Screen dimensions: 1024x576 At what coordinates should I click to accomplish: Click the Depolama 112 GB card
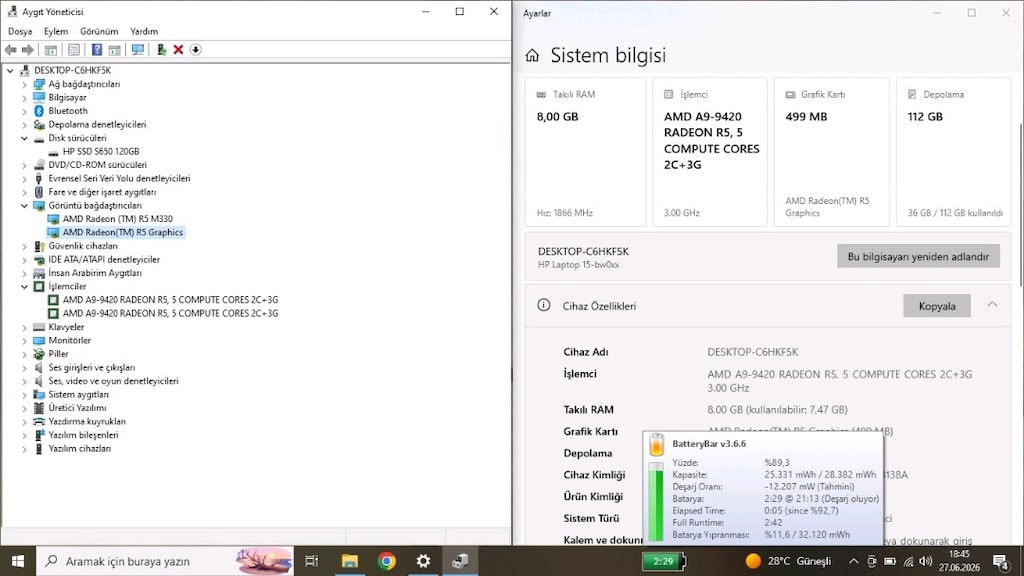coord(953,152)
